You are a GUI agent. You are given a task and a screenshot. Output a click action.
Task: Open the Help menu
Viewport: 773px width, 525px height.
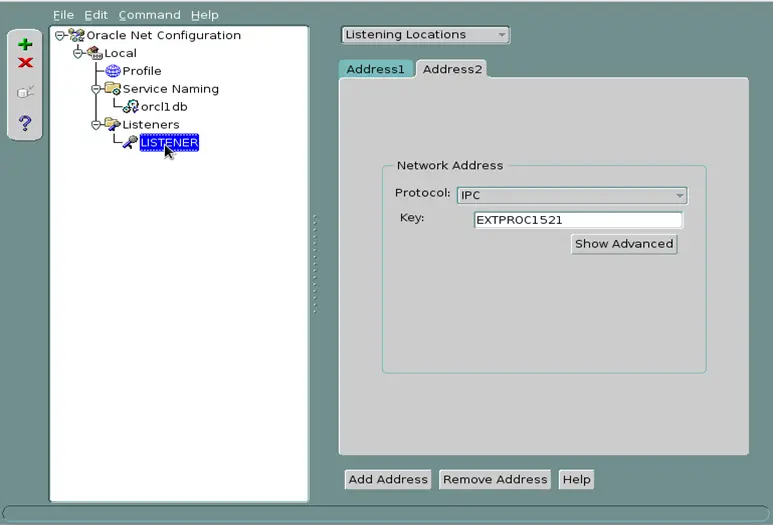pyautogui.click(x=205, y=15)
